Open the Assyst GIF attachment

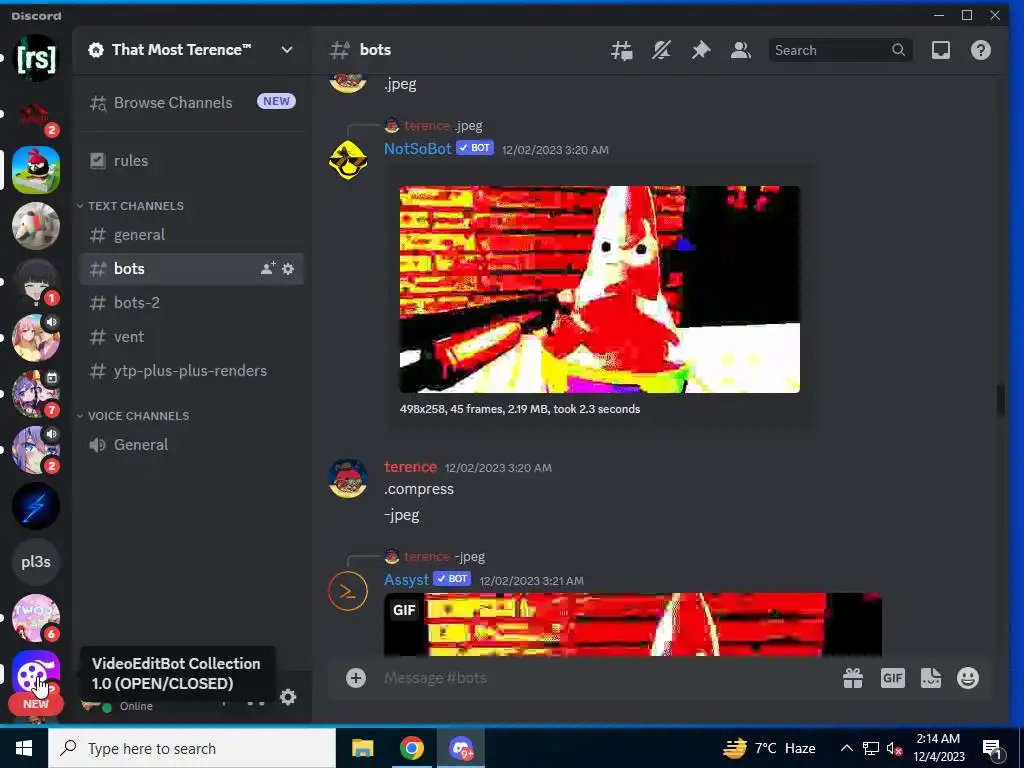coord(633,624)
